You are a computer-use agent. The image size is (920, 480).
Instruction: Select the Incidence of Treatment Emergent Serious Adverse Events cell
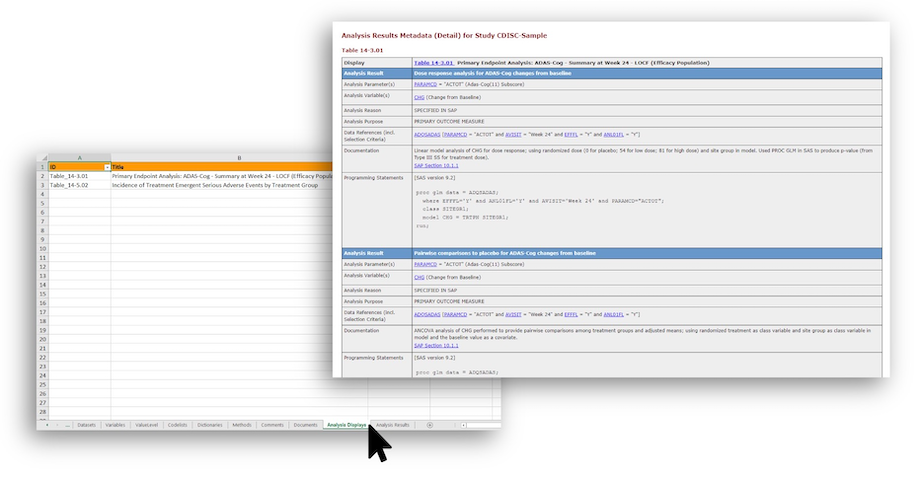click(x=221, y=185)
